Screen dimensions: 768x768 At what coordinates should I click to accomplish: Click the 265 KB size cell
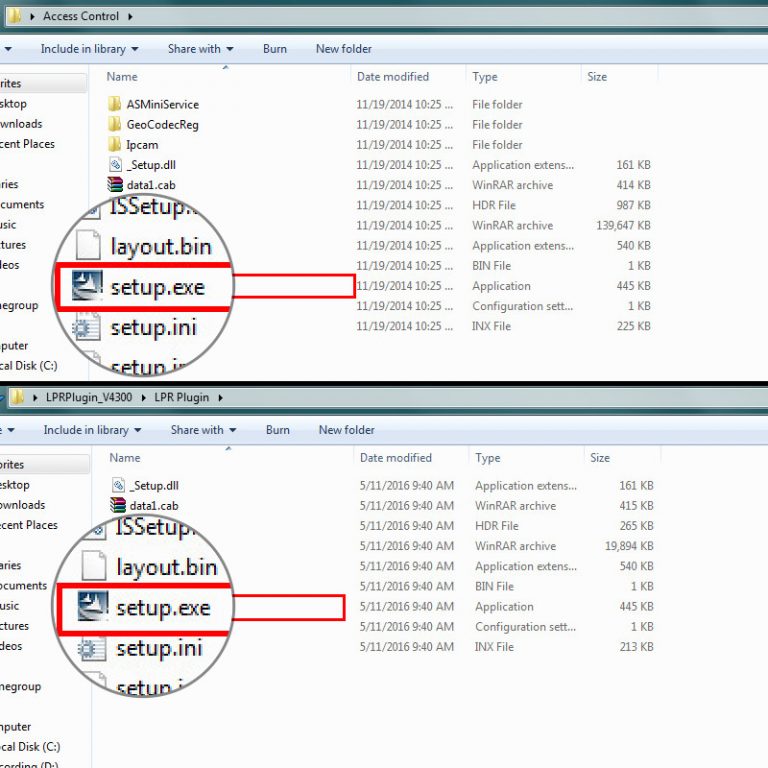pyautogui.click(x=636, y=526)
